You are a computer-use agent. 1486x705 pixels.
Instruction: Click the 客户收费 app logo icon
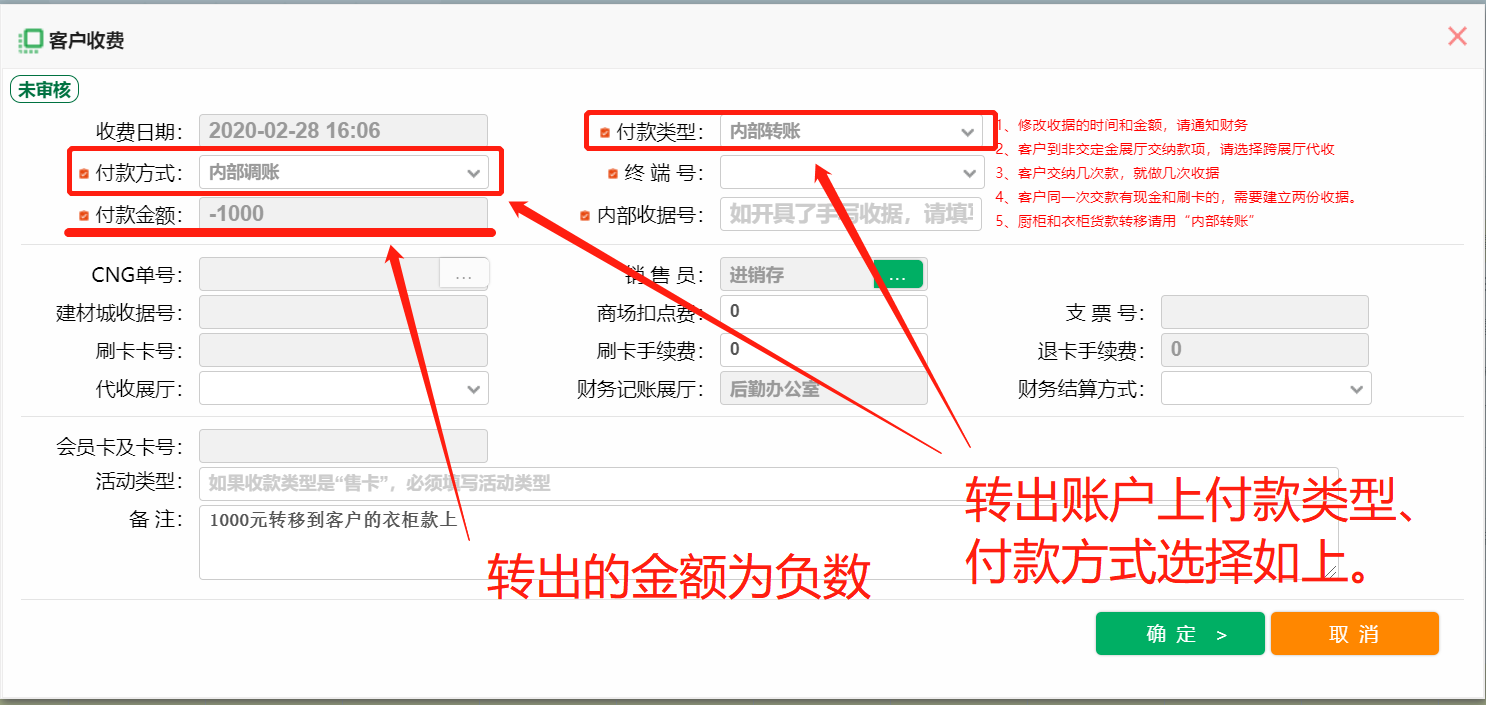click(29, 40)
